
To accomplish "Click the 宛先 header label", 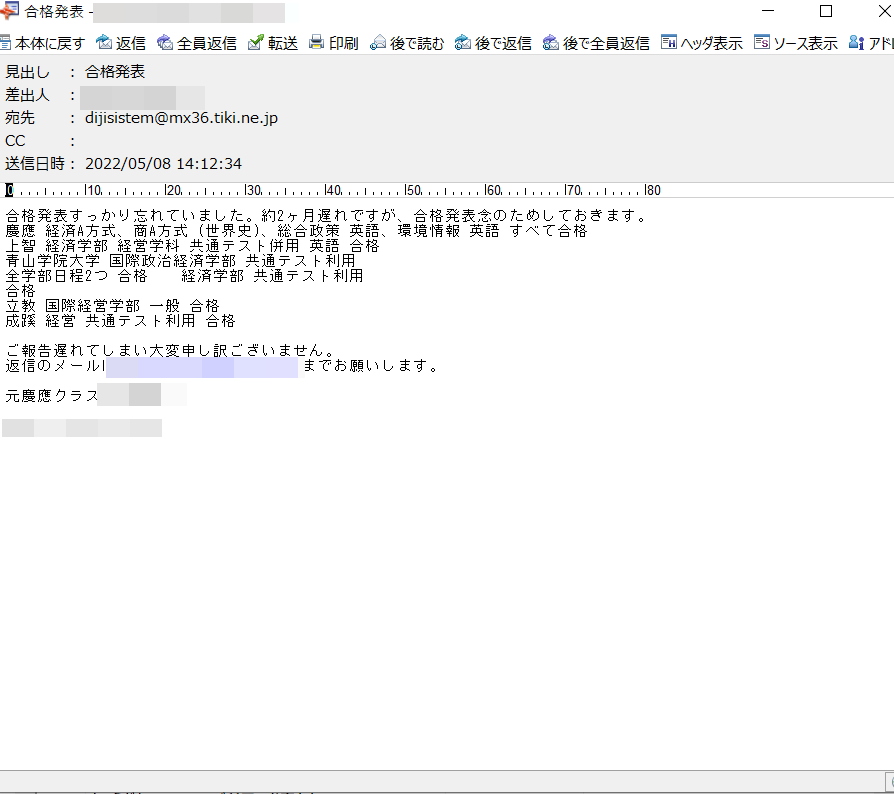I will click(x=20, y=118).
